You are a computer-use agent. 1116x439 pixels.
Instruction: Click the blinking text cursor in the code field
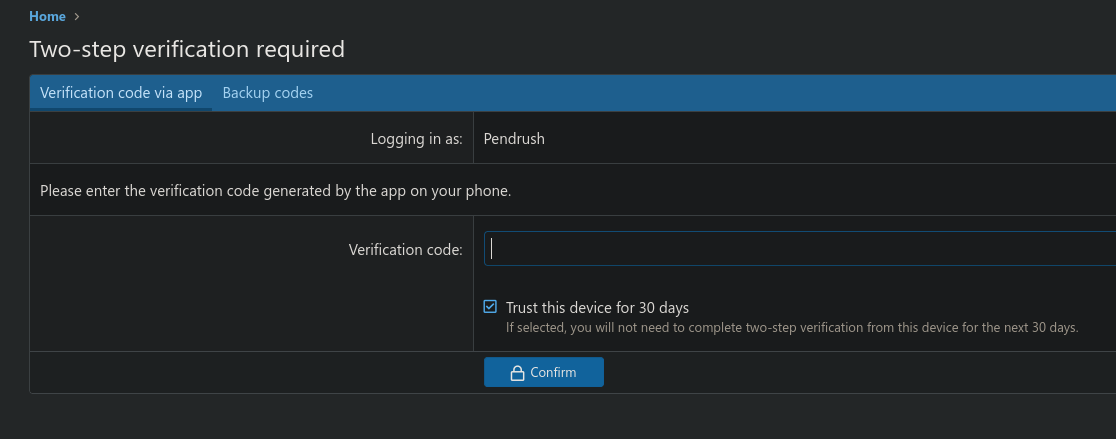tap(492, 249)
